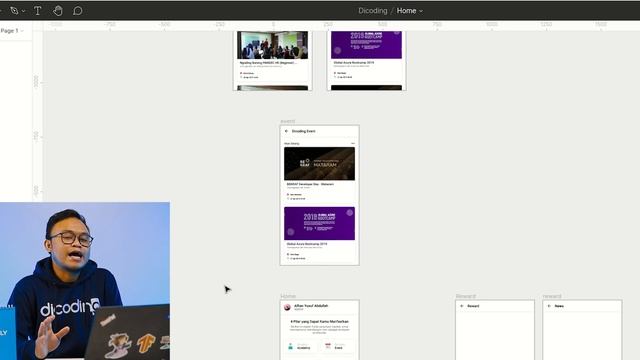The height and width of the screenshot is (360, 640).
Task: Select the '4 Pilar' heading text in Home frame
Action: (x=319, y=322)
